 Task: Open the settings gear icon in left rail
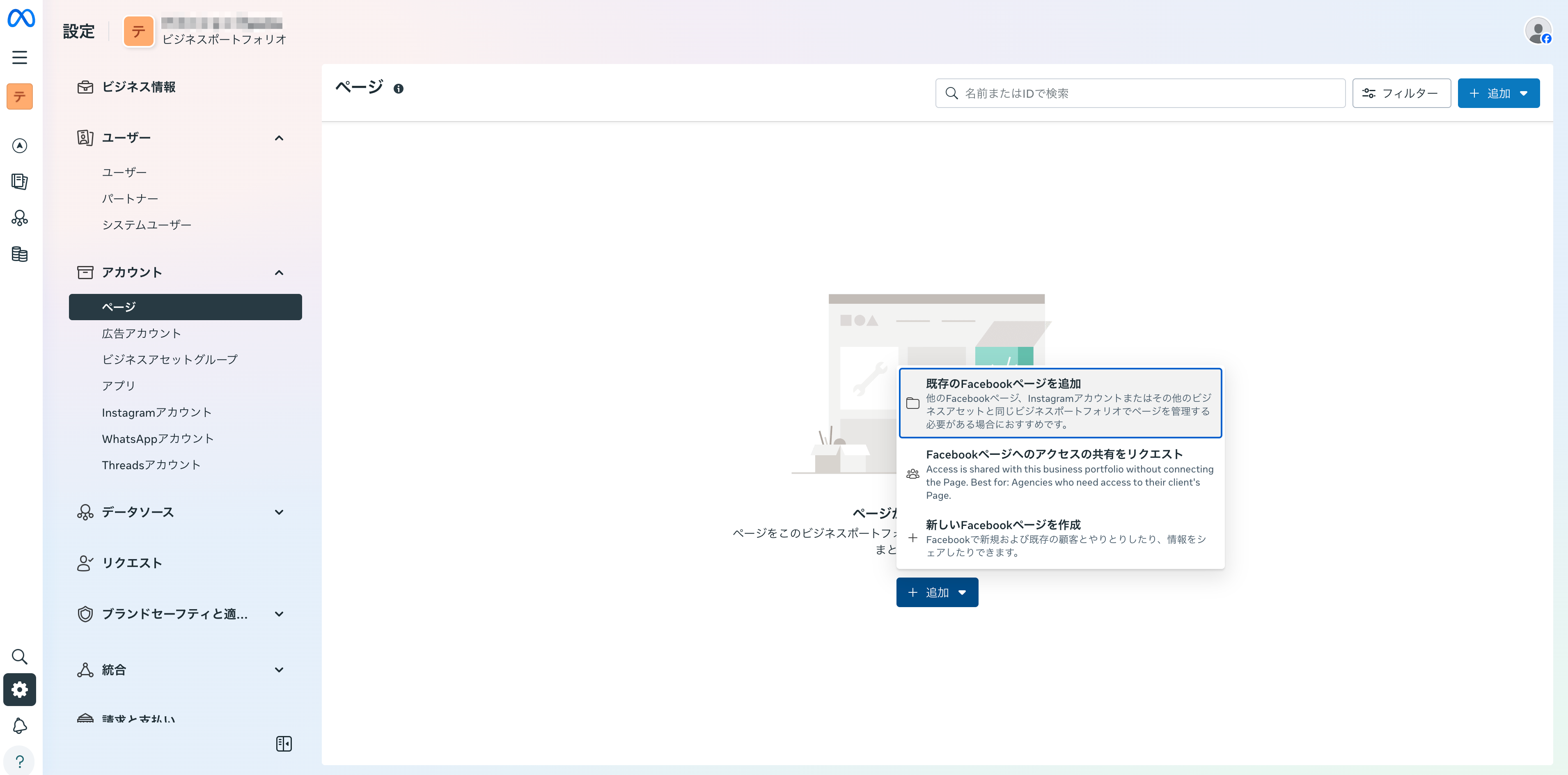[19, 689]
